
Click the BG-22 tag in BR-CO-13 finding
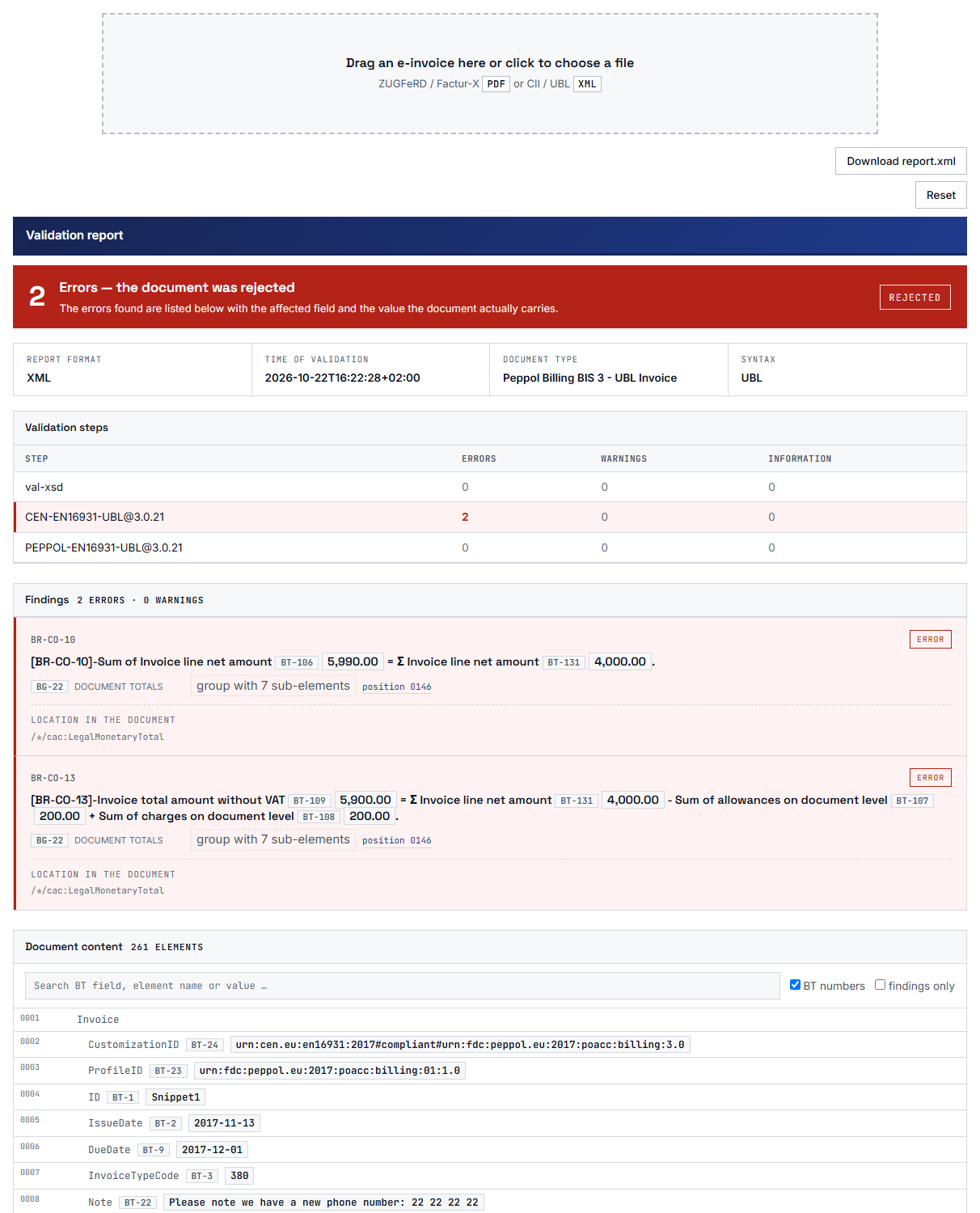[x=49, y=840]
